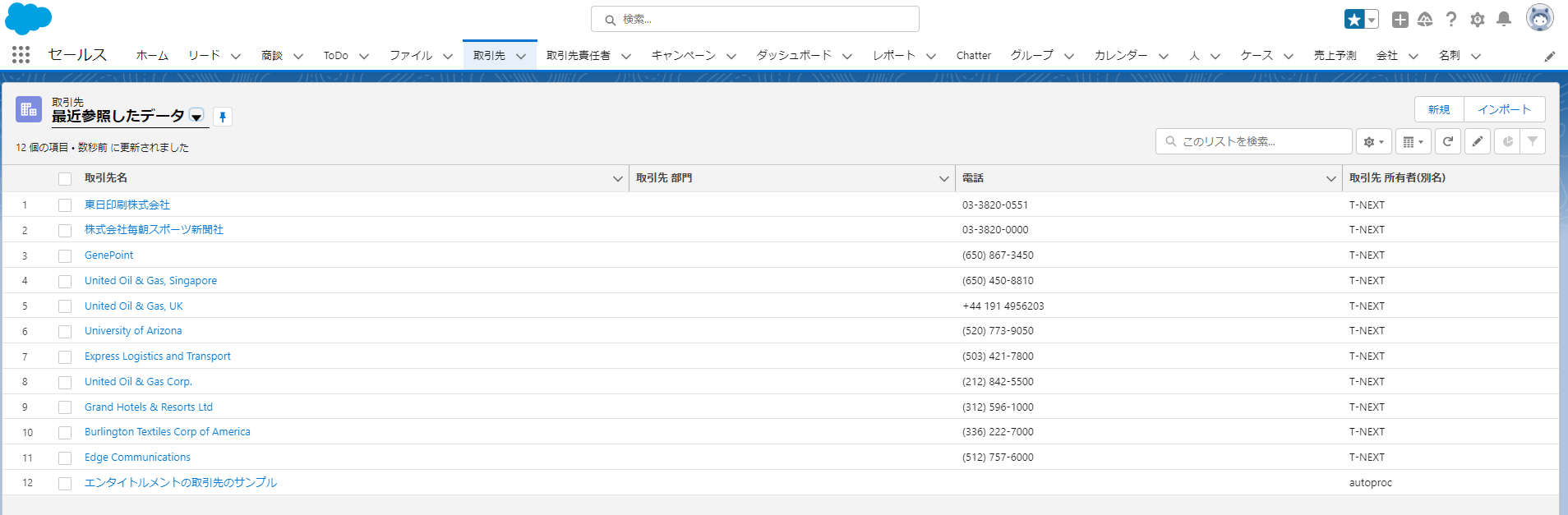
Task: Click owner alias autoproc
Action: [x=1371, y=483]
